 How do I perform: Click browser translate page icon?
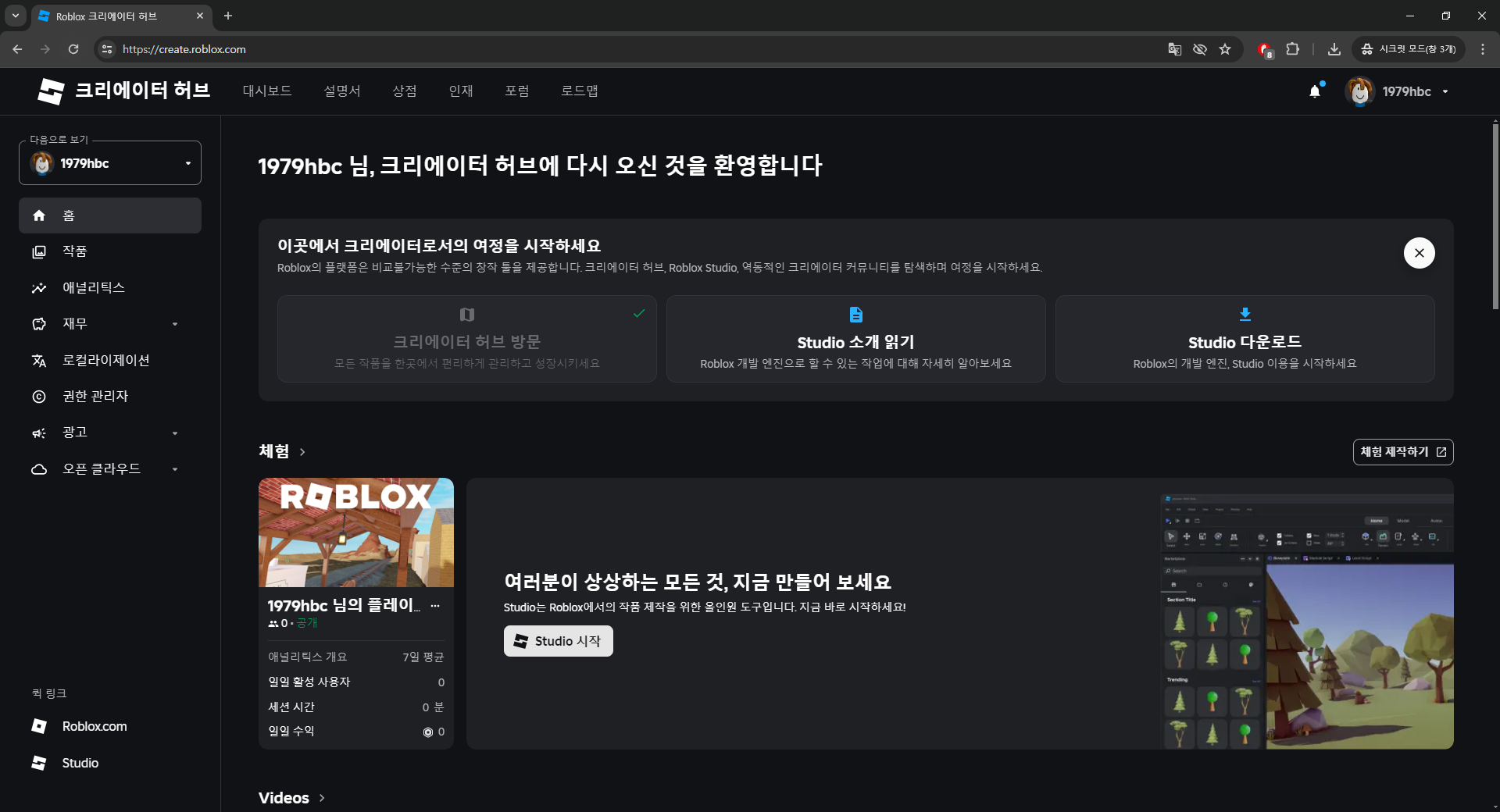(1174, 49)
